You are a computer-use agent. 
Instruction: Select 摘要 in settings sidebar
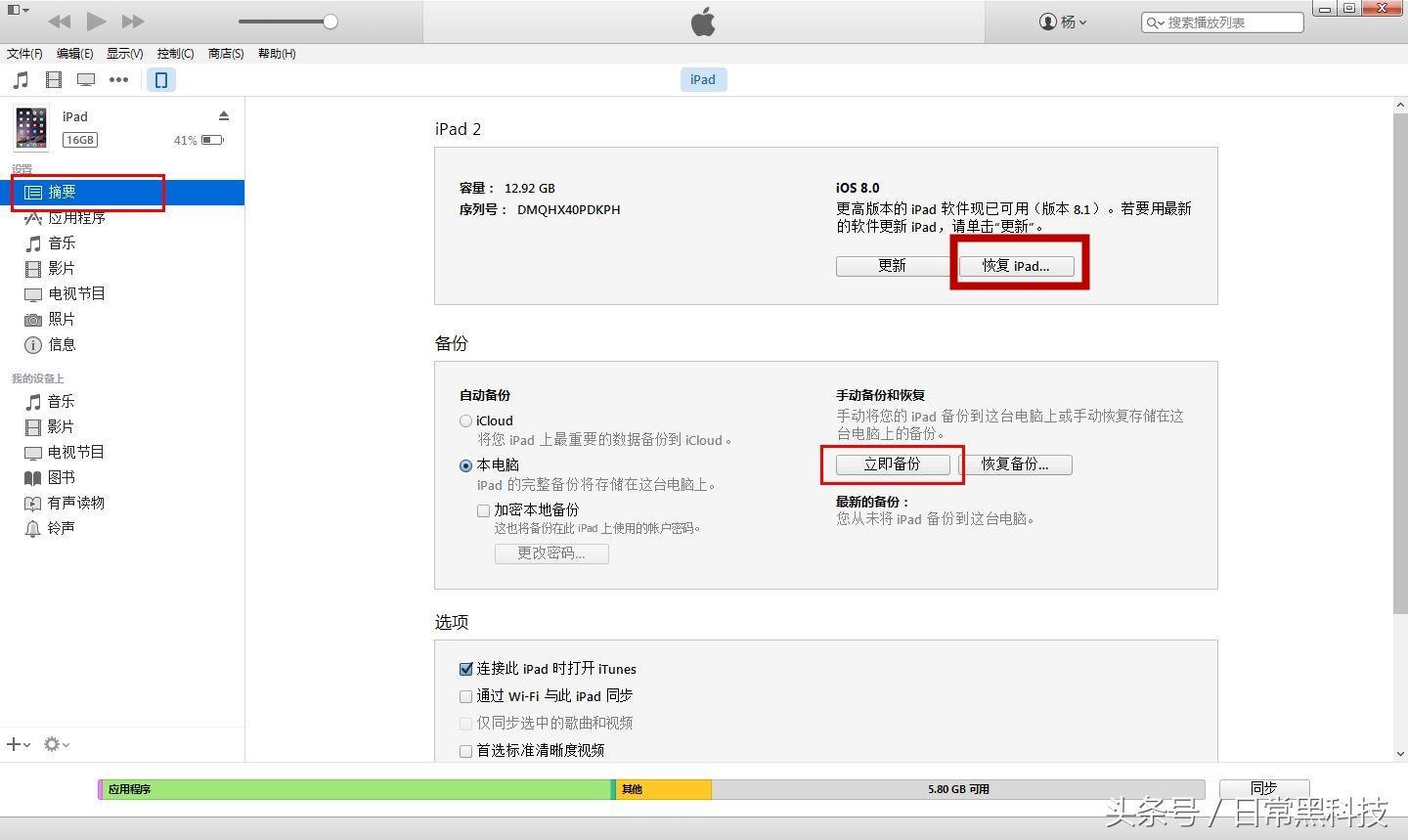click(x=122, y=193)
